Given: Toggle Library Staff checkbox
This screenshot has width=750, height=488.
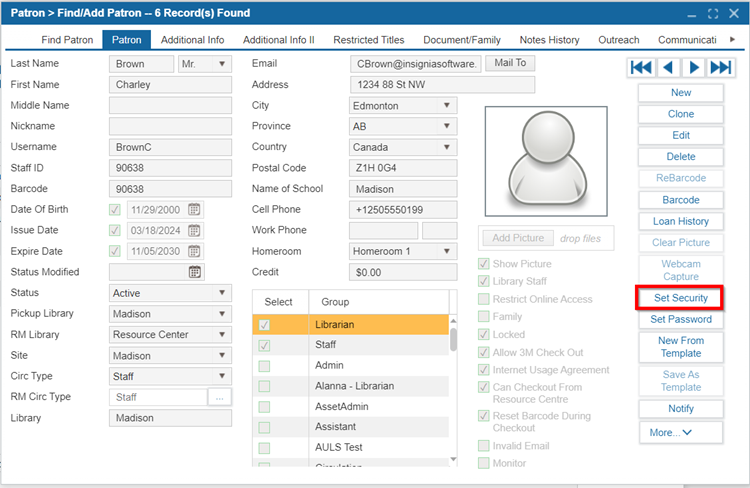Looking at the screenshot, I should [x=484, y=281].
